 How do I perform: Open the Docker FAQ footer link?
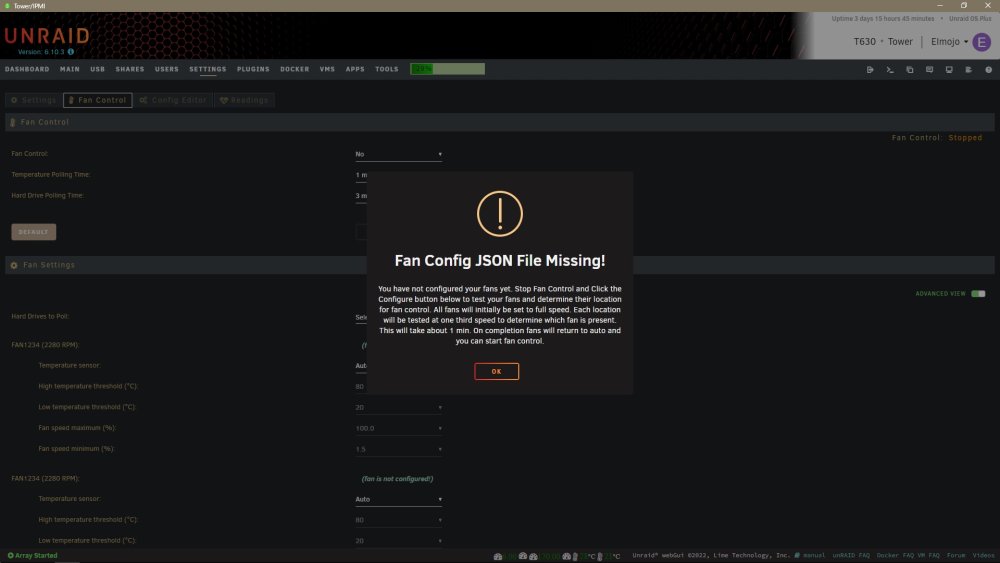click(895, 555)
